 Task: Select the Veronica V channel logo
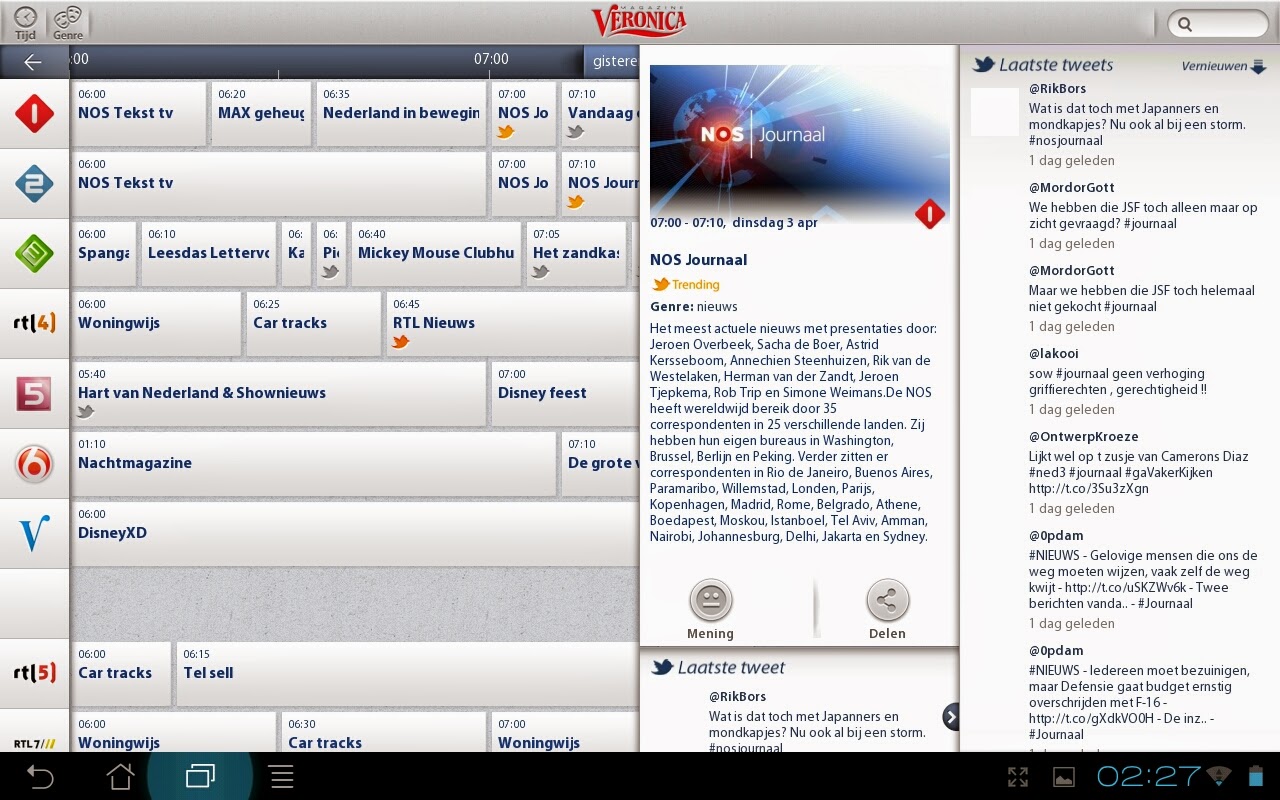(x=34, y=534)
